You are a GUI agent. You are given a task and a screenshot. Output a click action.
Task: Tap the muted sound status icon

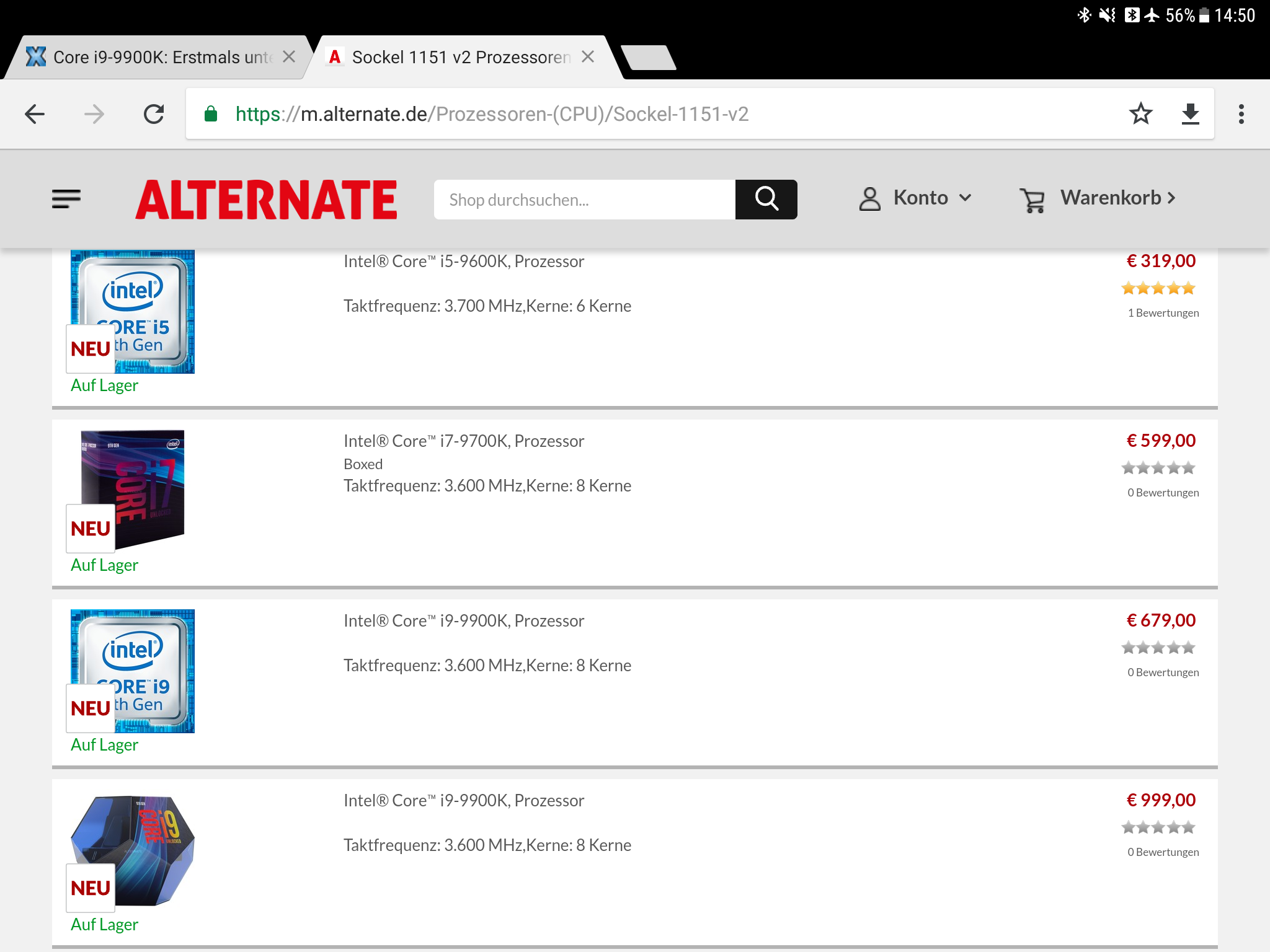(1107, 15)
